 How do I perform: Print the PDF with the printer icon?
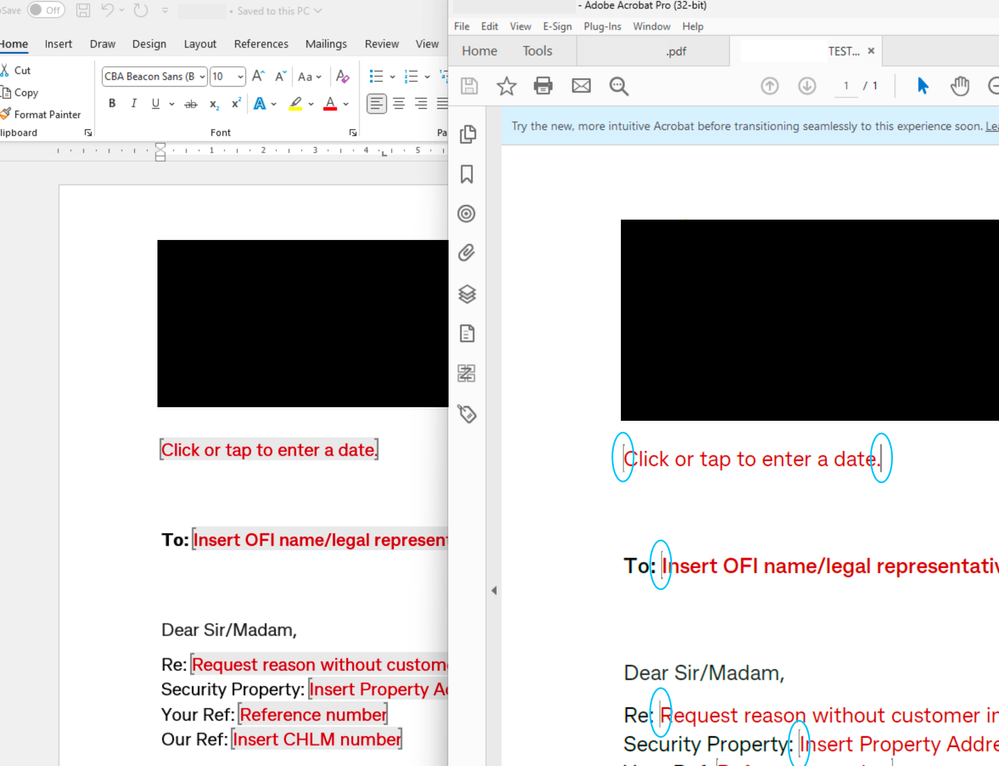pos(543,85)
